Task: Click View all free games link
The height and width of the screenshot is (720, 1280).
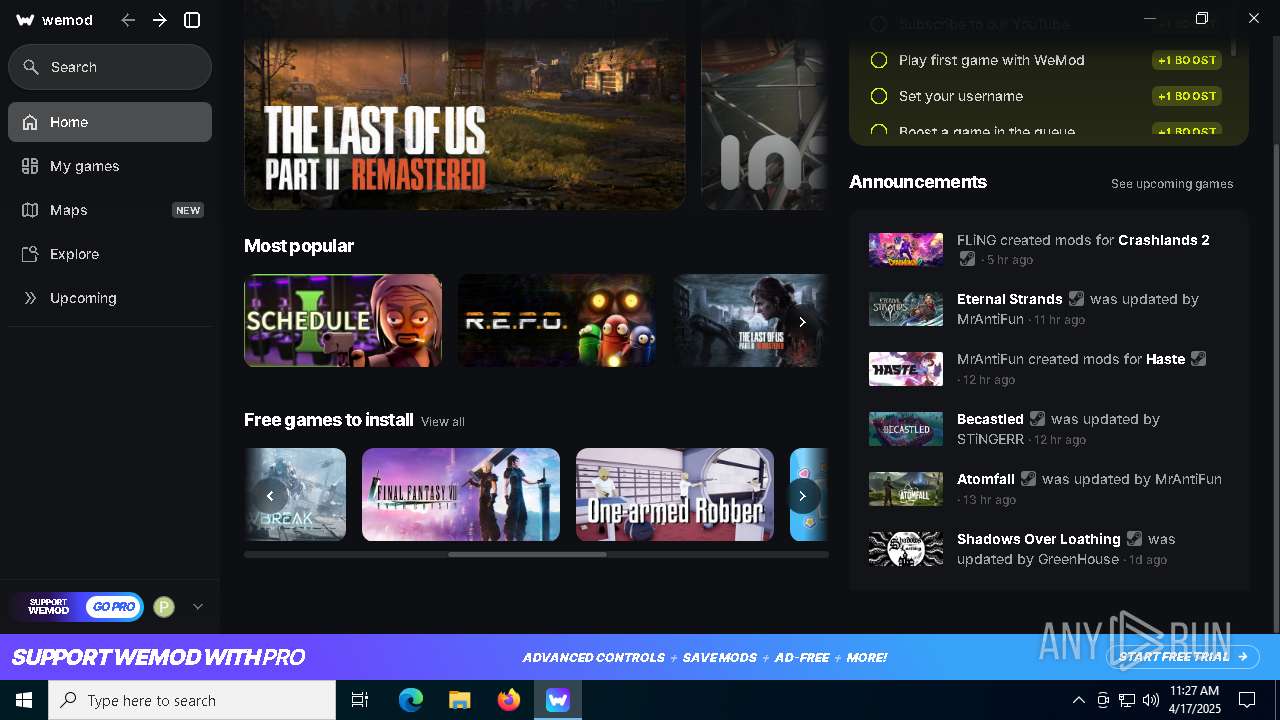Action: tap(443, 422)
